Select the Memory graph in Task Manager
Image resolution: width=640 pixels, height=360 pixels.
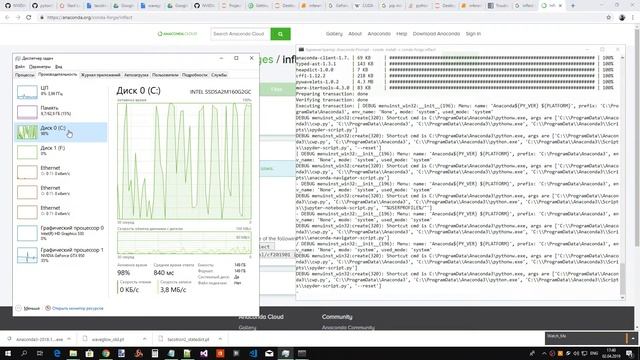click(x=61, y=112)
